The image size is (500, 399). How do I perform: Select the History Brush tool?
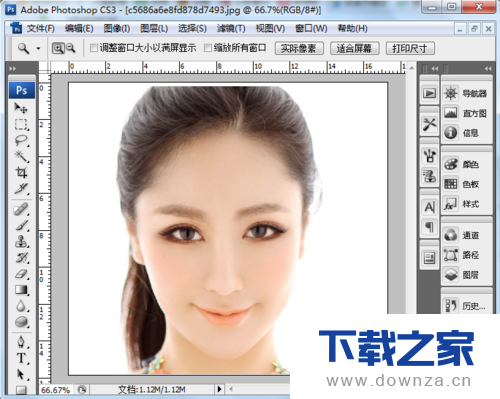click(21, 258)
